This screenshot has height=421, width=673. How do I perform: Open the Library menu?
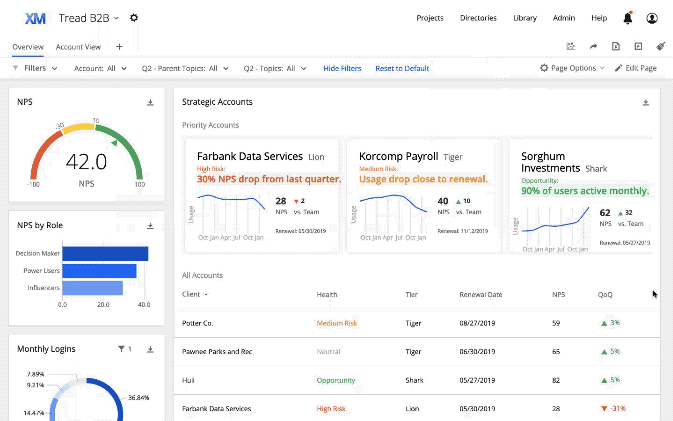pyautogui.click(x=525, y=18)
